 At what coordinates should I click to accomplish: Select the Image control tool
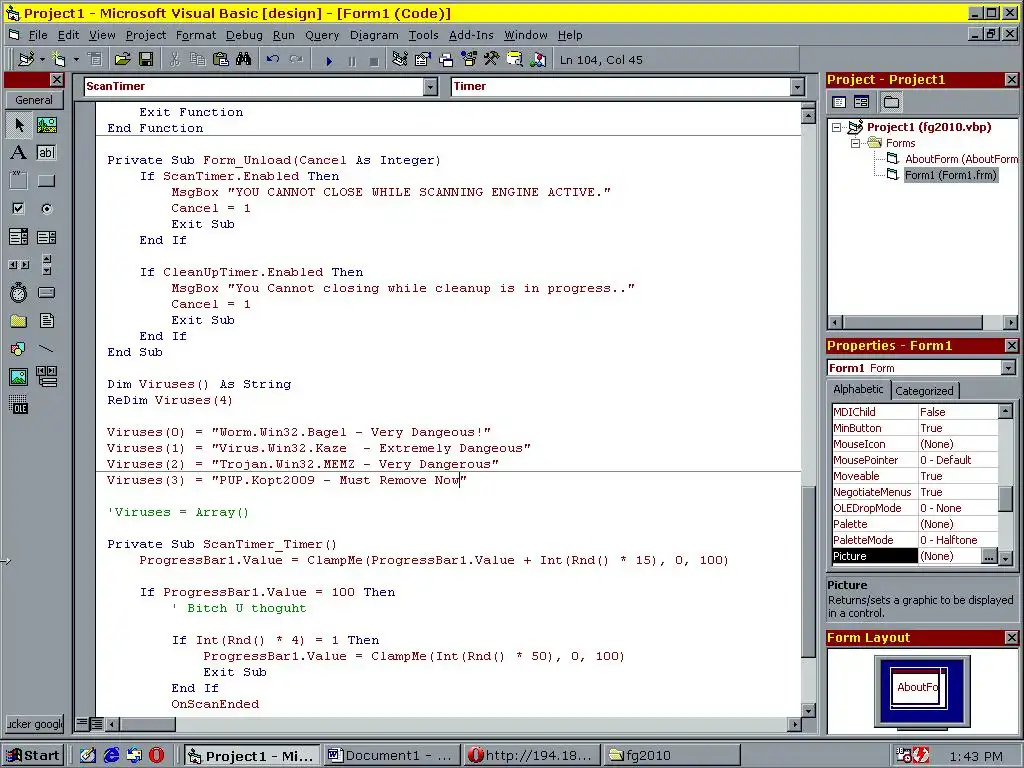pos(18,377)
